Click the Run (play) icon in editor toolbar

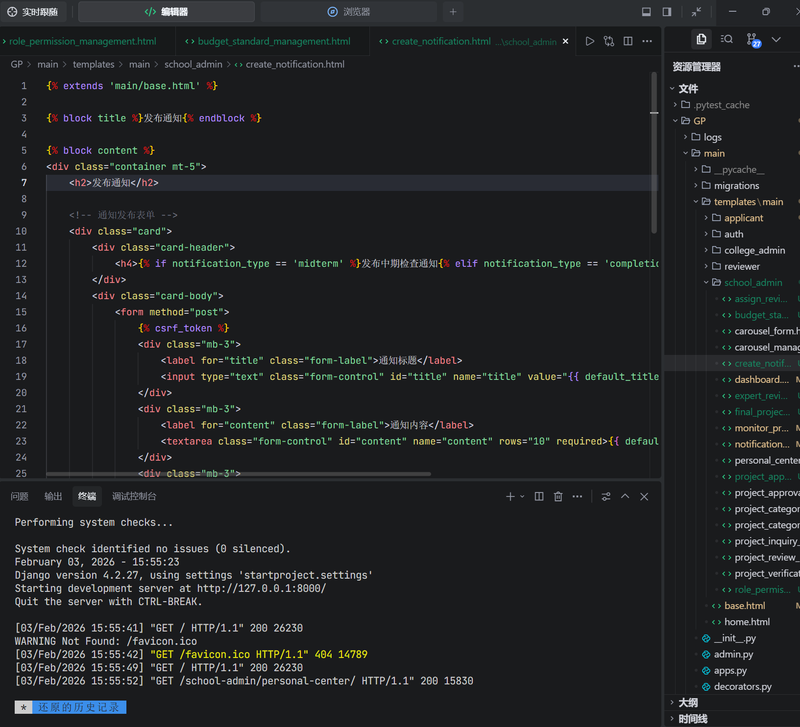pos(590,41)
